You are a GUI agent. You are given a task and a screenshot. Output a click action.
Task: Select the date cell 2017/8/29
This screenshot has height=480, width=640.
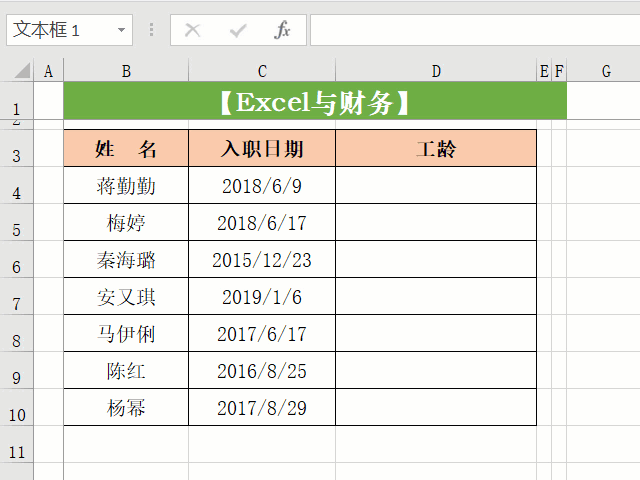pos(262,407)
